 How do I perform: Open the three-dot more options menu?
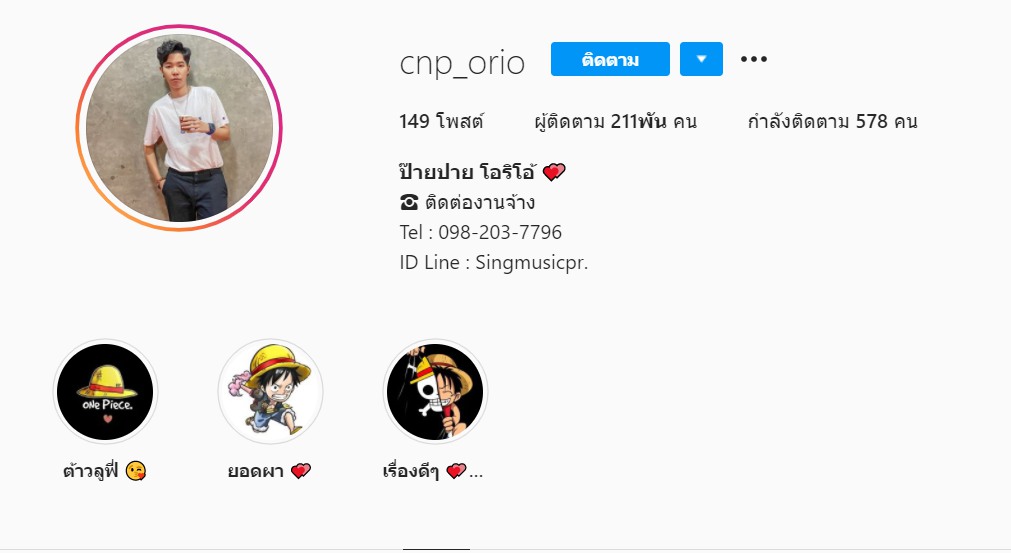(x=753, y=59)
